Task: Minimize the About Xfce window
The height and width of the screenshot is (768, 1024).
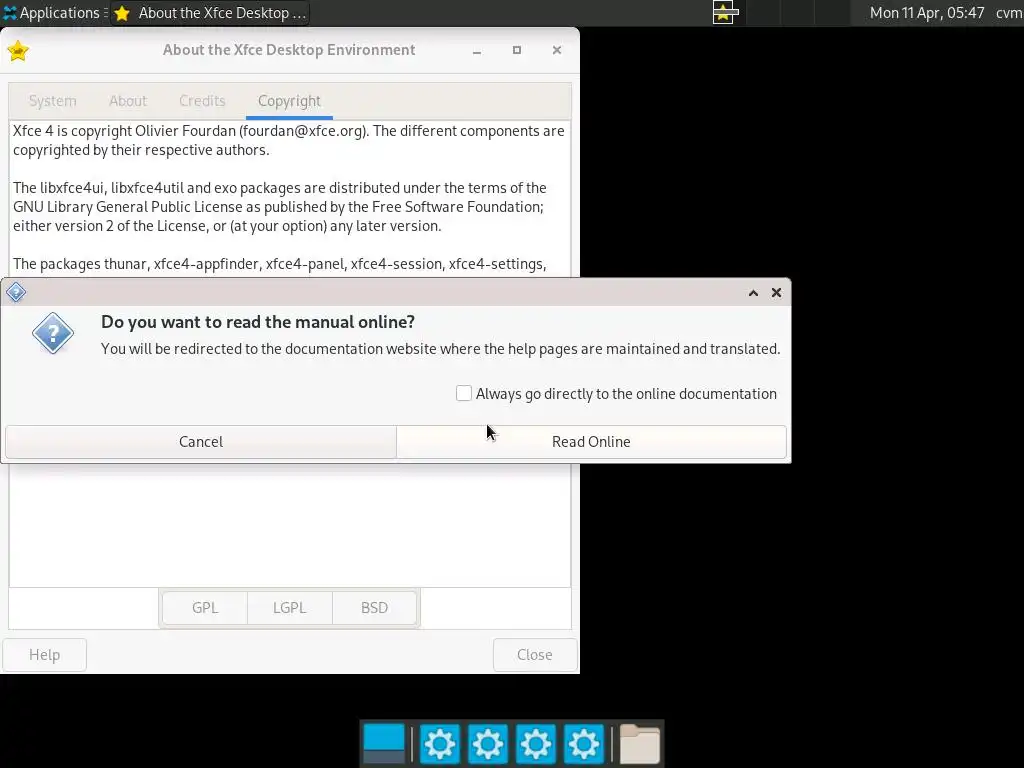Action: point(477,50)
